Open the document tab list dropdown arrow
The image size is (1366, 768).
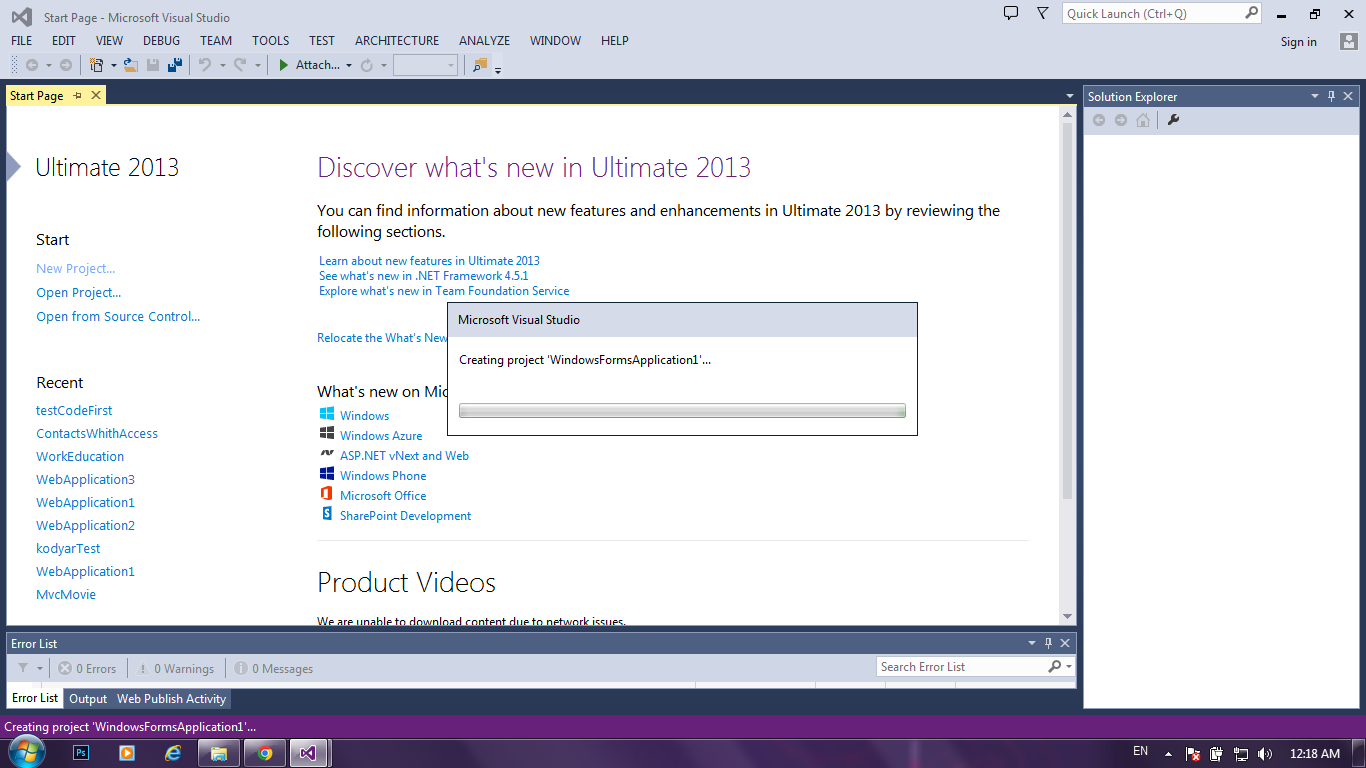(x=1069, y=96)
